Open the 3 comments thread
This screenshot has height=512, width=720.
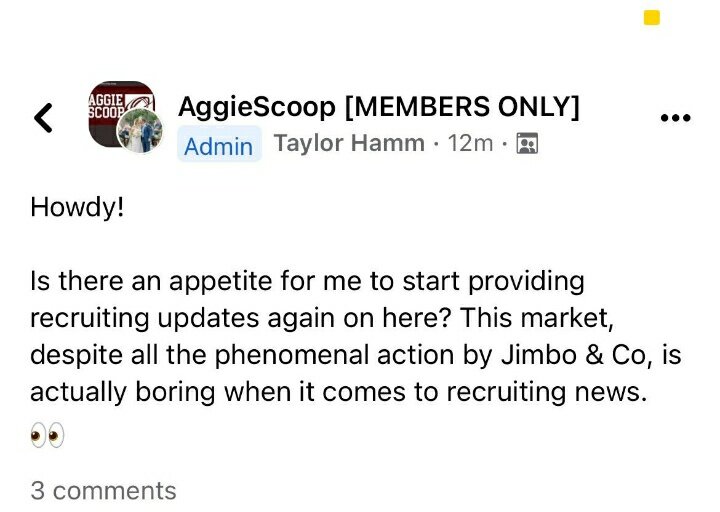(103, 491)
